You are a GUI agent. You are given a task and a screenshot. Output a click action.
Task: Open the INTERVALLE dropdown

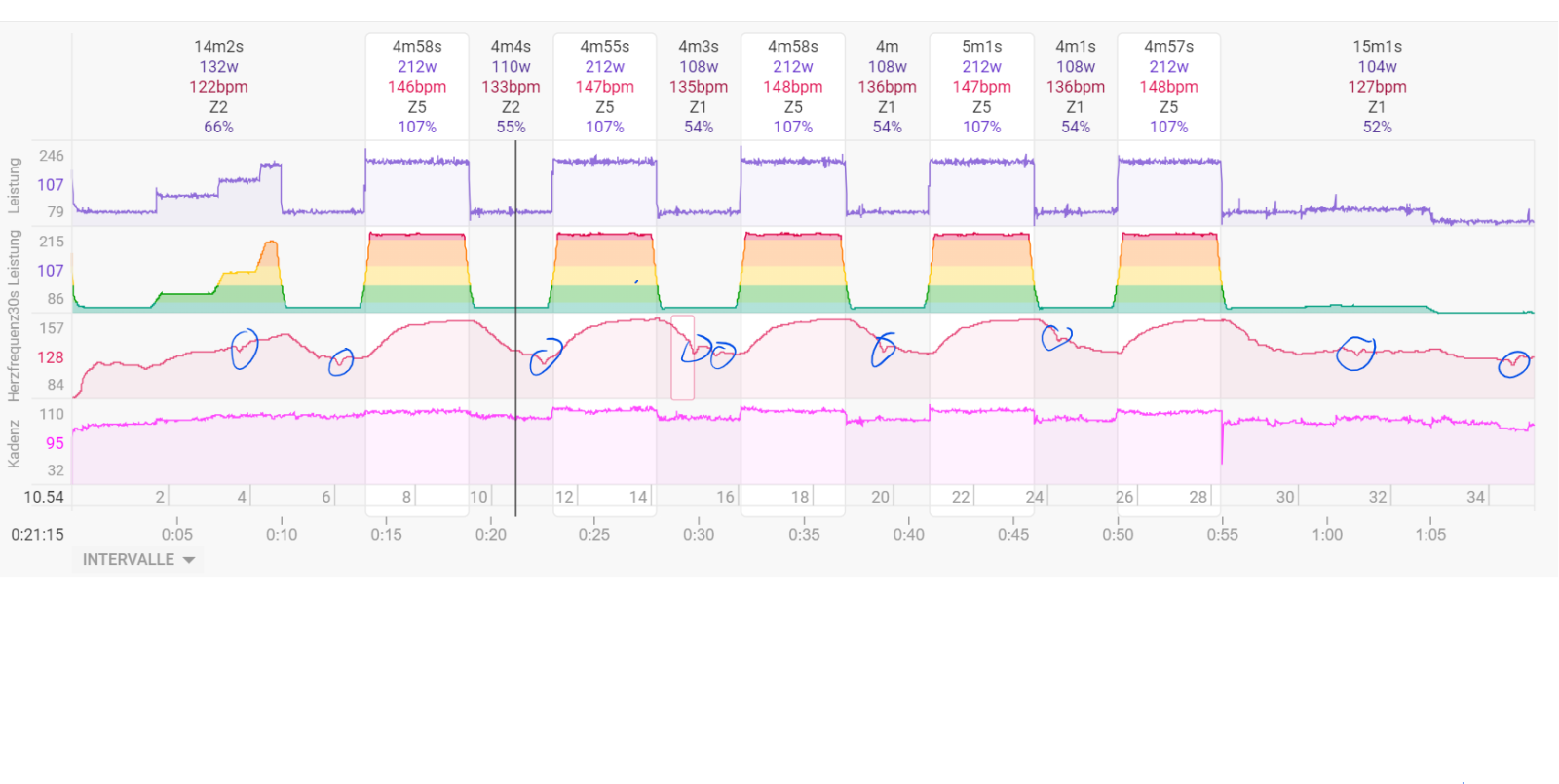(x=138, y=560)
